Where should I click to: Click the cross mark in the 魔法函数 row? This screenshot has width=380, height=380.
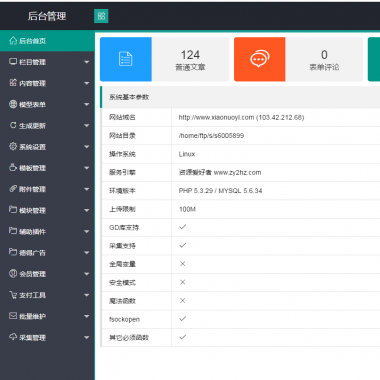pyautogui.click(x=183, y=300)
